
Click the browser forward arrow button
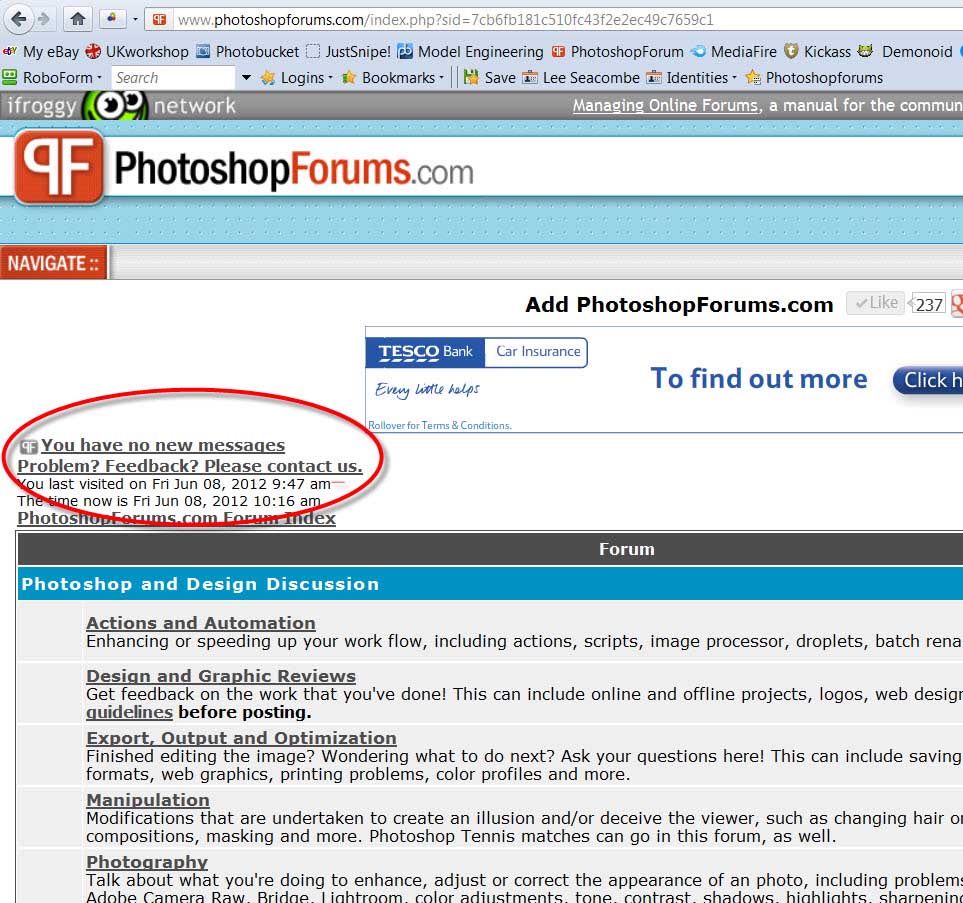point(44,19)
